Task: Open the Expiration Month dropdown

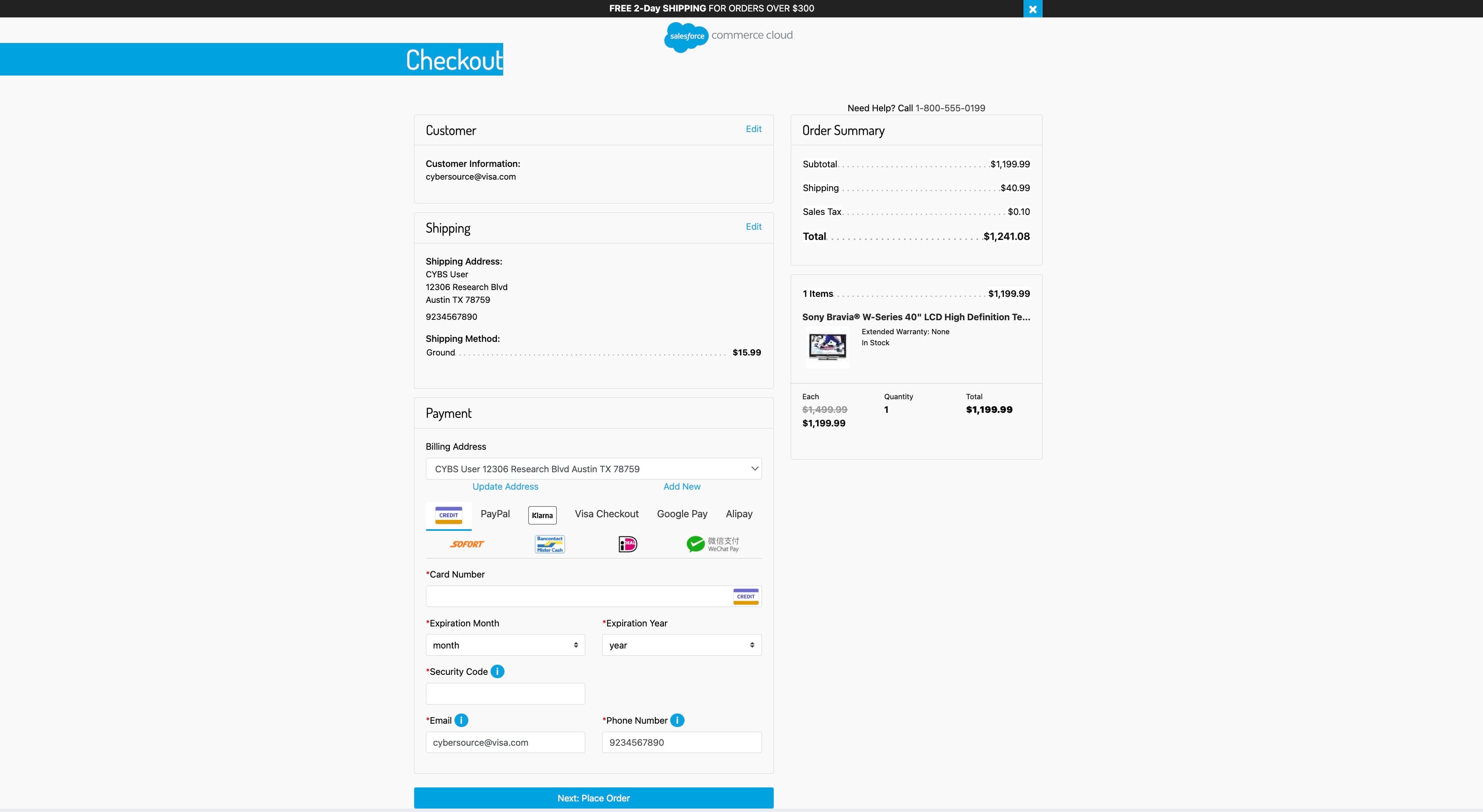Action: point(505,645)
